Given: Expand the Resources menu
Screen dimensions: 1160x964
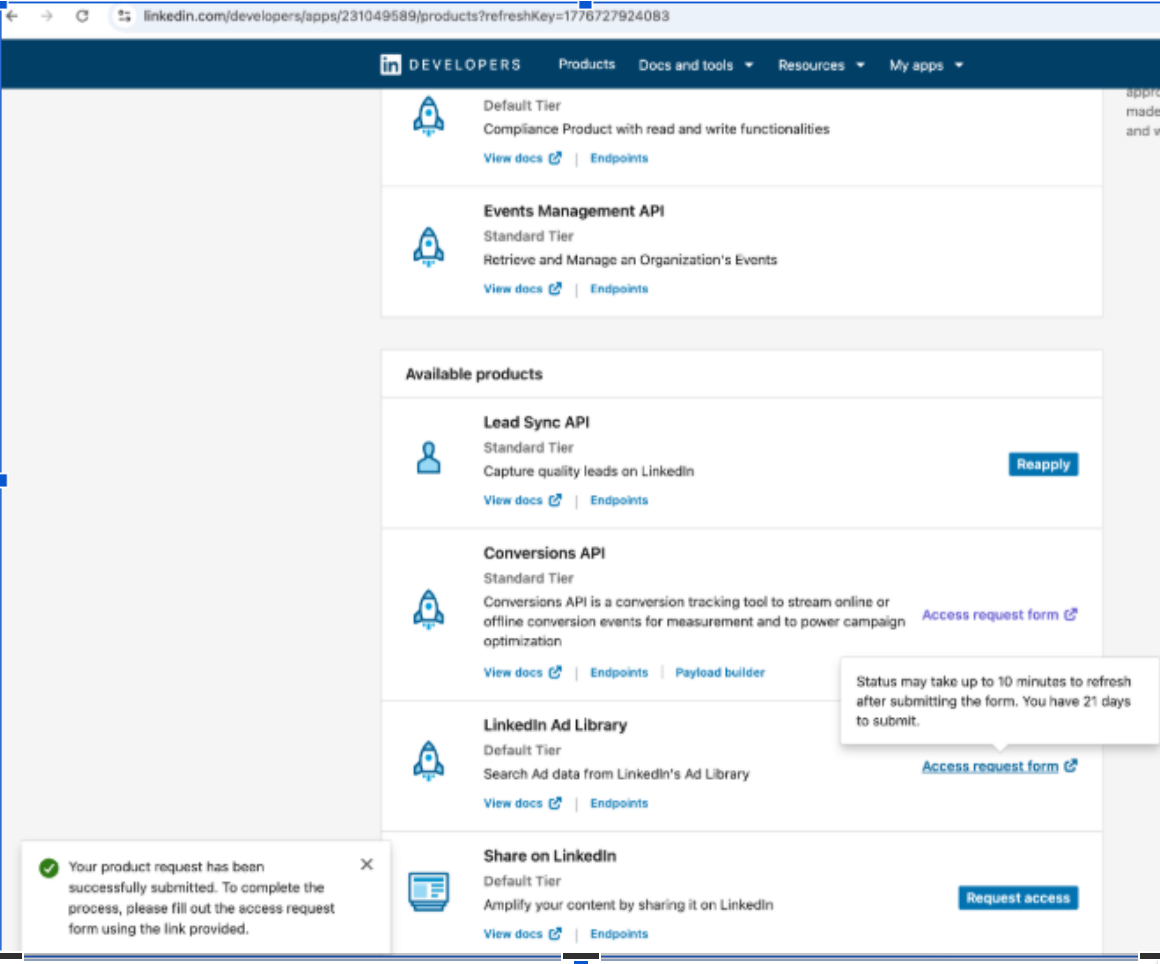Looking at the screenshot, I should point(821,65).
